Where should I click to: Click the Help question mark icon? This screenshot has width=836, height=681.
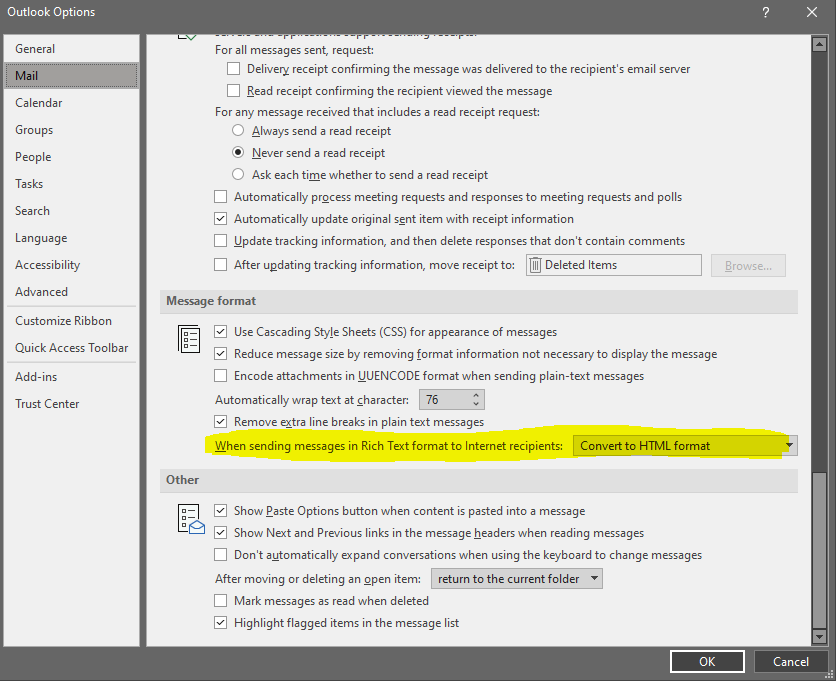(766, 12)
